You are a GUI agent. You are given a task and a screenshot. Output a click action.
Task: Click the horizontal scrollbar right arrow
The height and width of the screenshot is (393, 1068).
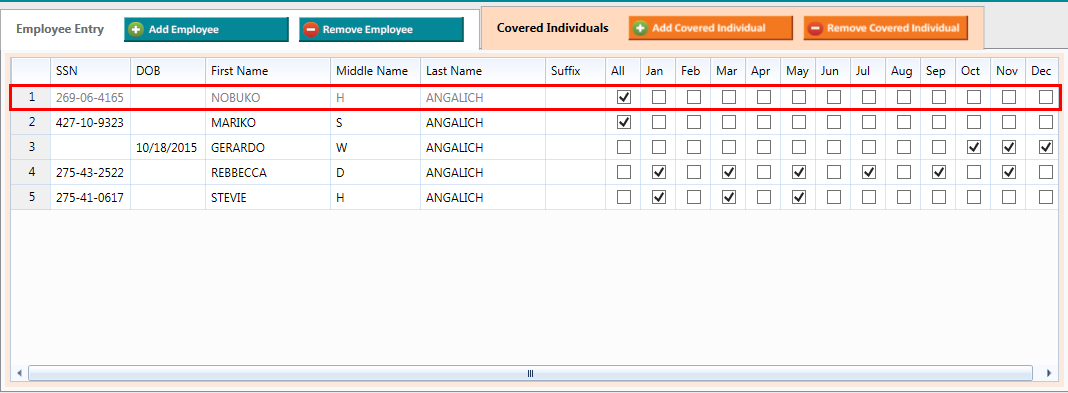coord(1049,373)
